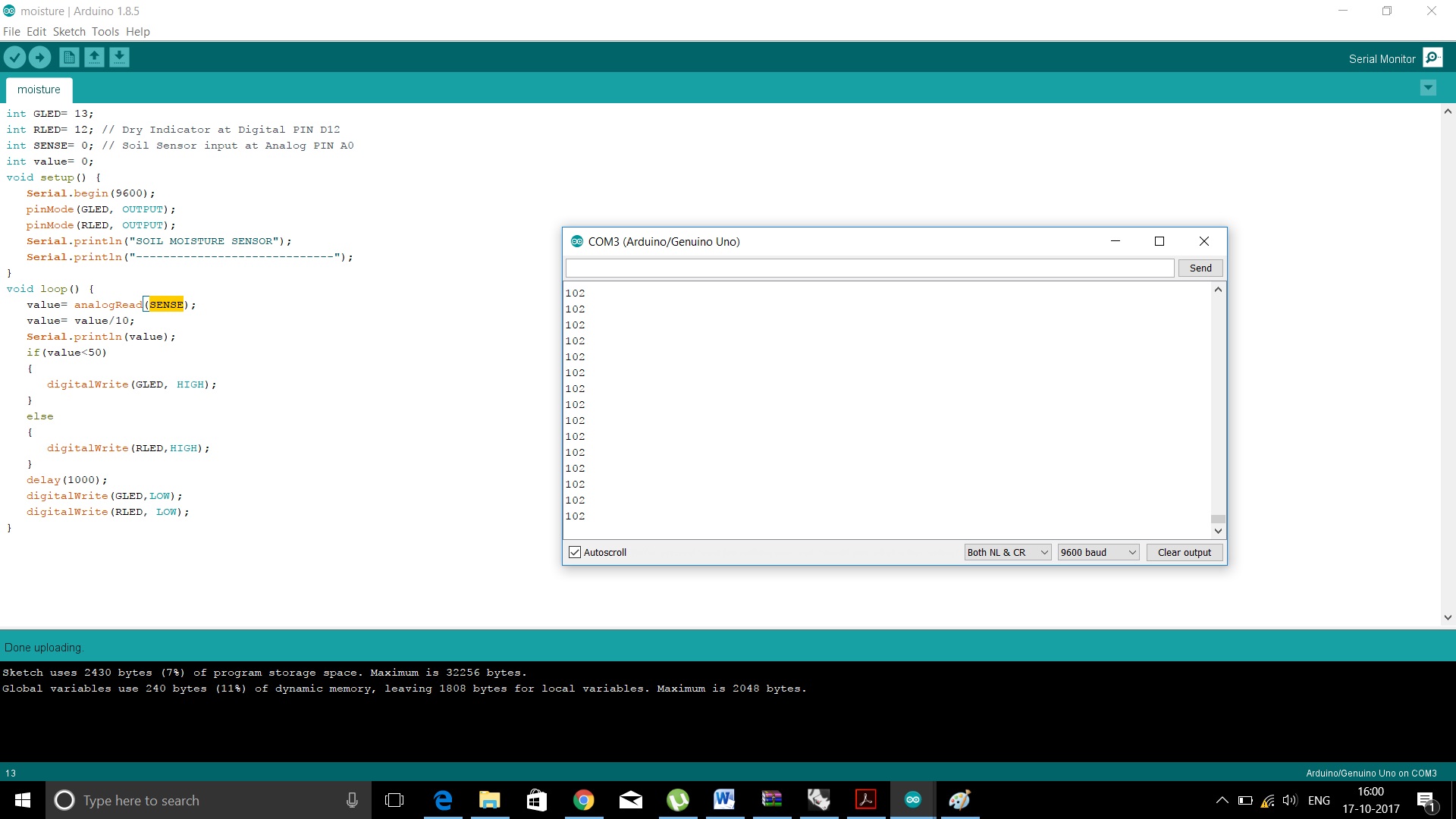Open the tab options dropdown arrow
1456x819 pixels.
point(1428,88)
